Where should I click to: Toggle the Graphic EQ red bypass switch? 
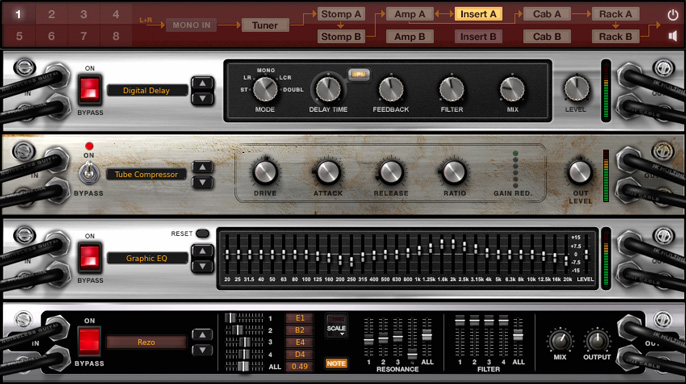90,258
